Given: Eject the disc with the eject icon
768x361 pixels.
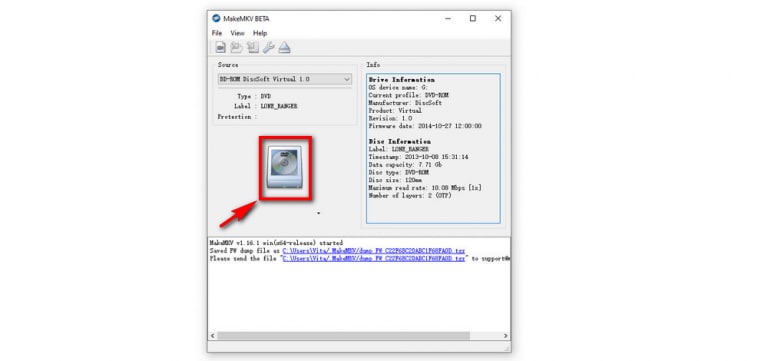Looking at the screenshot, I should click(285, 48).
